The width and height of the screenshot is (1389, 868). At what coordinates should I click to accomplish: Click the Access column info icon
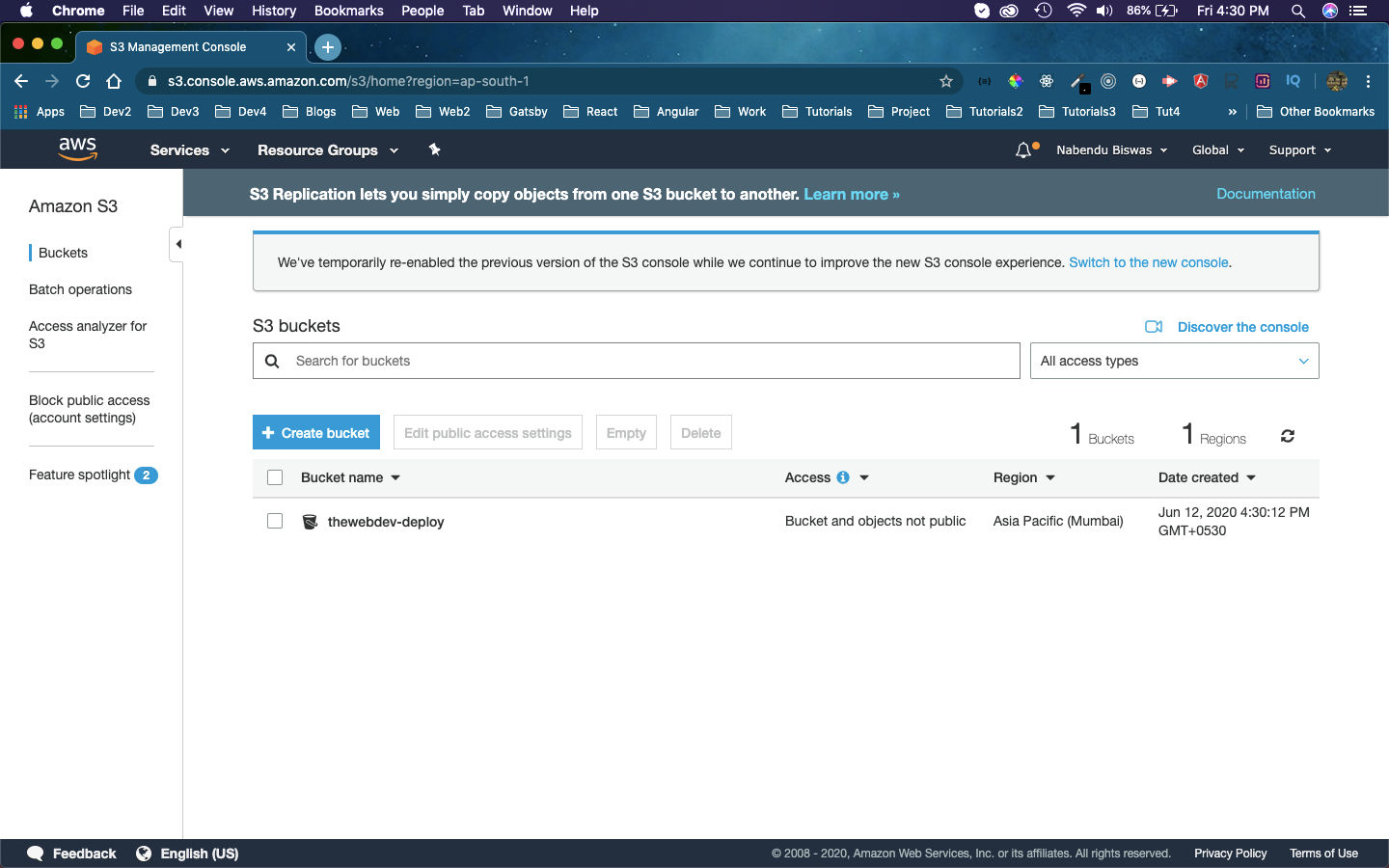(843, 477)
